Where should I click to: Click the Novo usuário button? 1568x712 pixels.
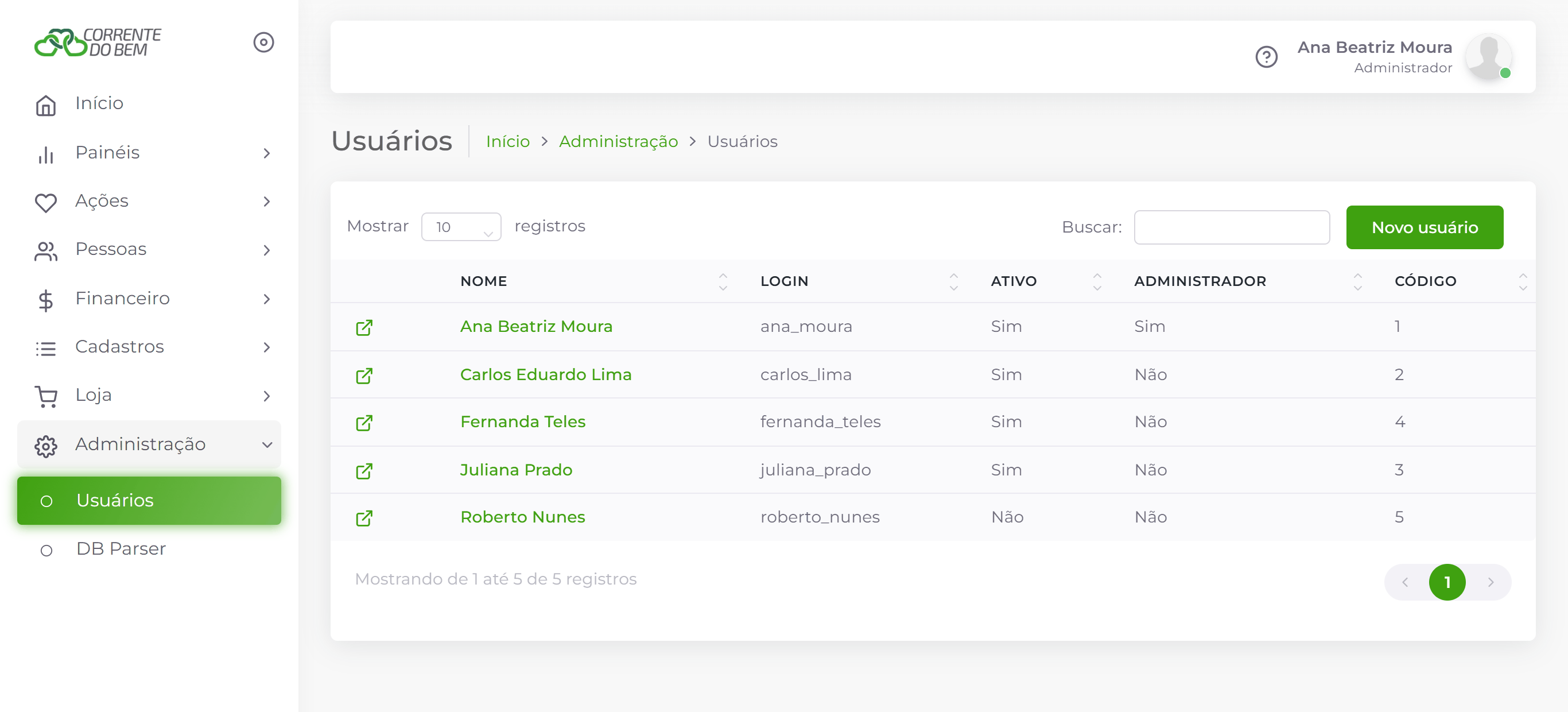(x=1425, y=227)
